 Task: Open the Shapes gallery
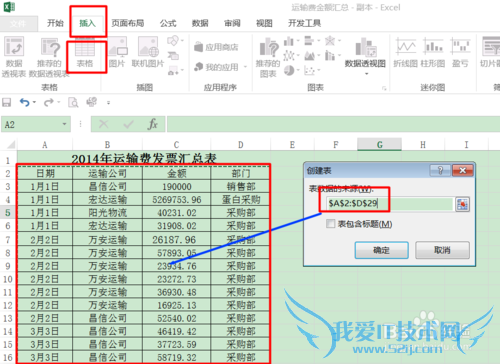[x=175, y=41]
